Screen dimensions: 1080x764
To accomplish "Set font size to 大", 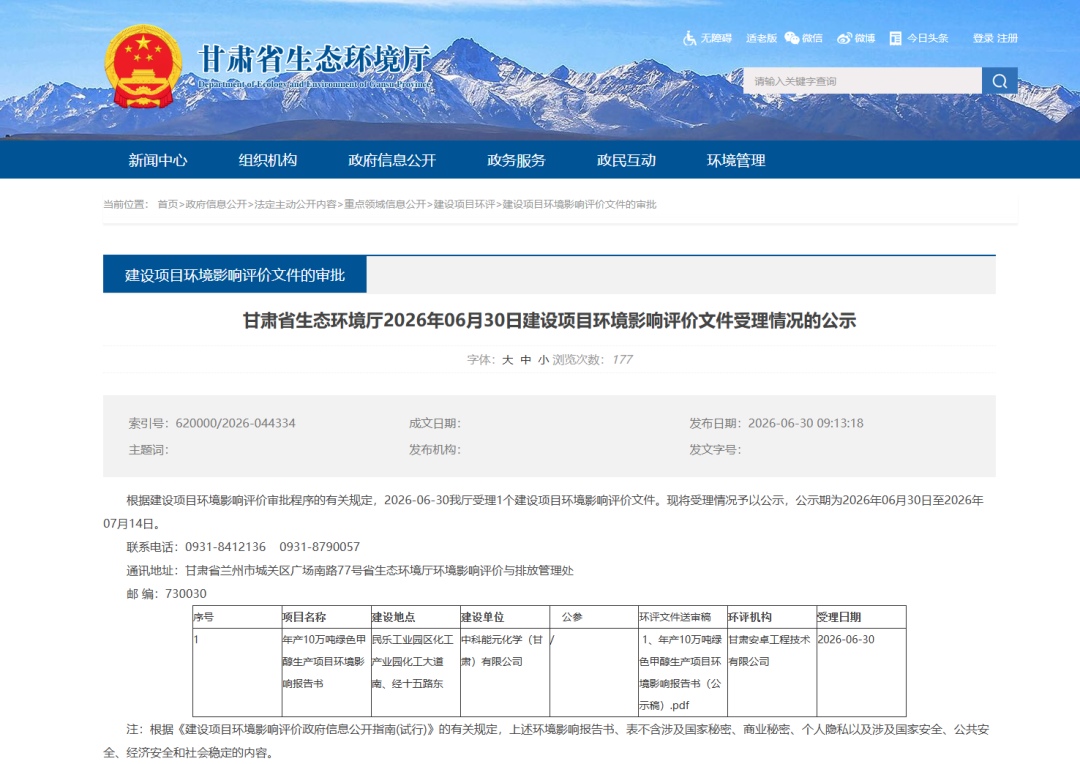I will tap(508, 360).
